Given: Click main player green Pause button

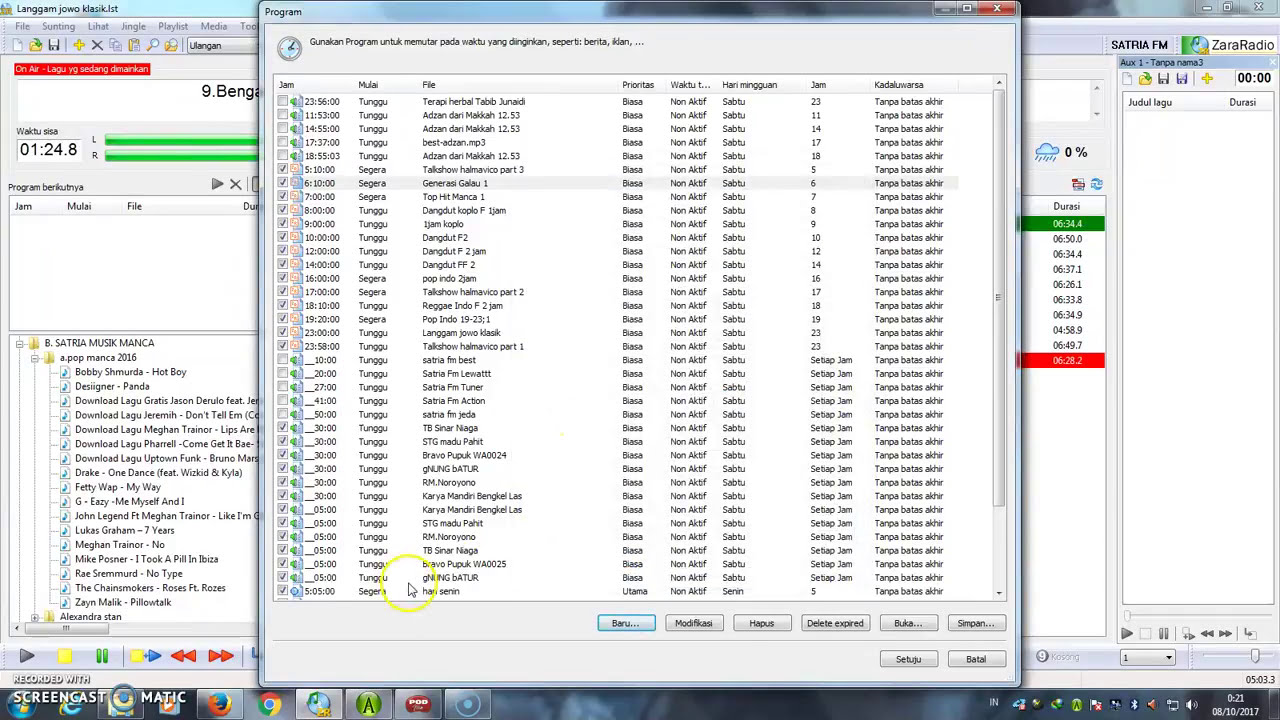Looking at the screenshot, I should pos(102,656).
